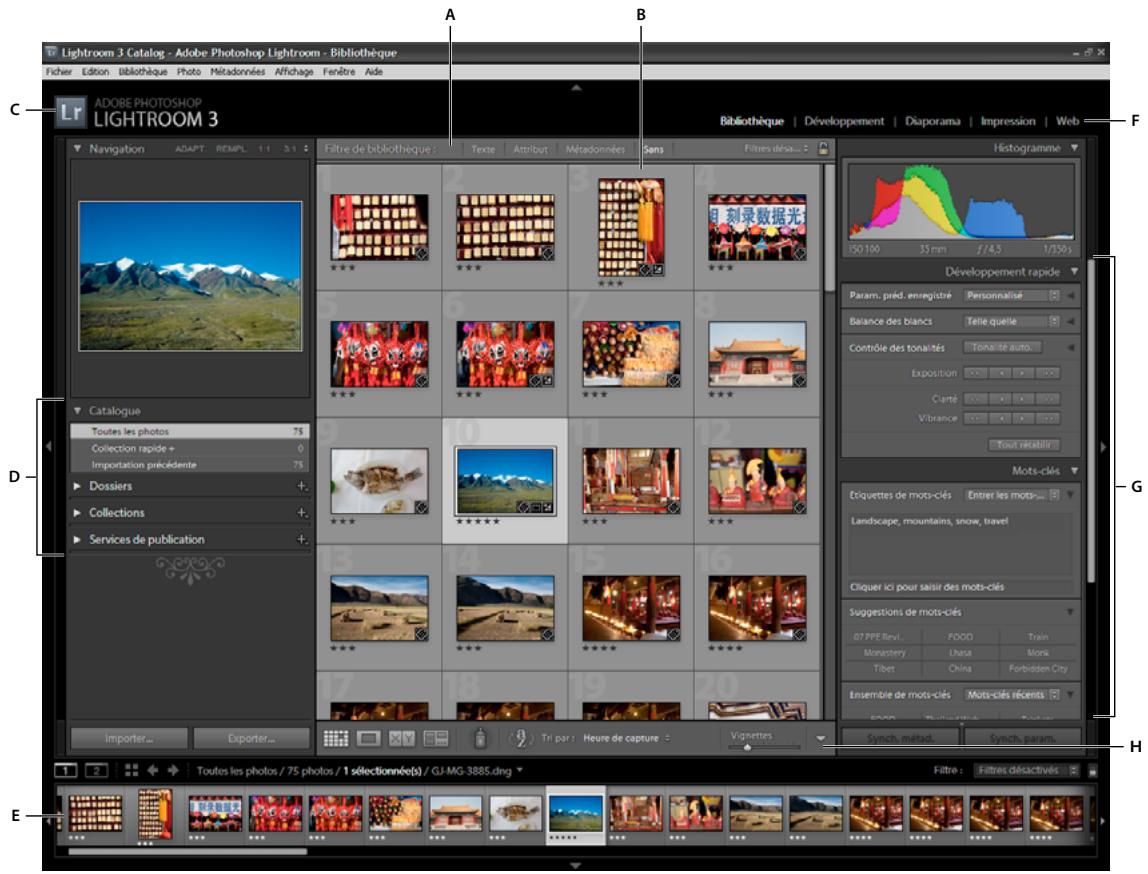1148x874 pixels.
Task: Click the Synch. param. button
Action: point(1022,739)
